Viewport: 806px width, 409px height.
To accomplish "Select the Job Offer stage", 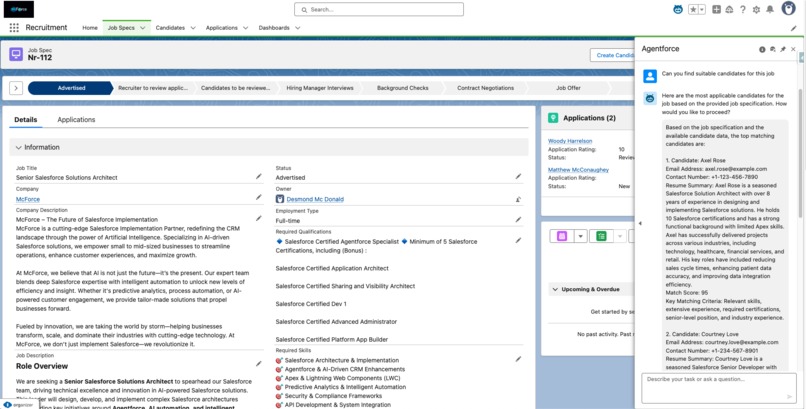I will click(x=568, y=88).
